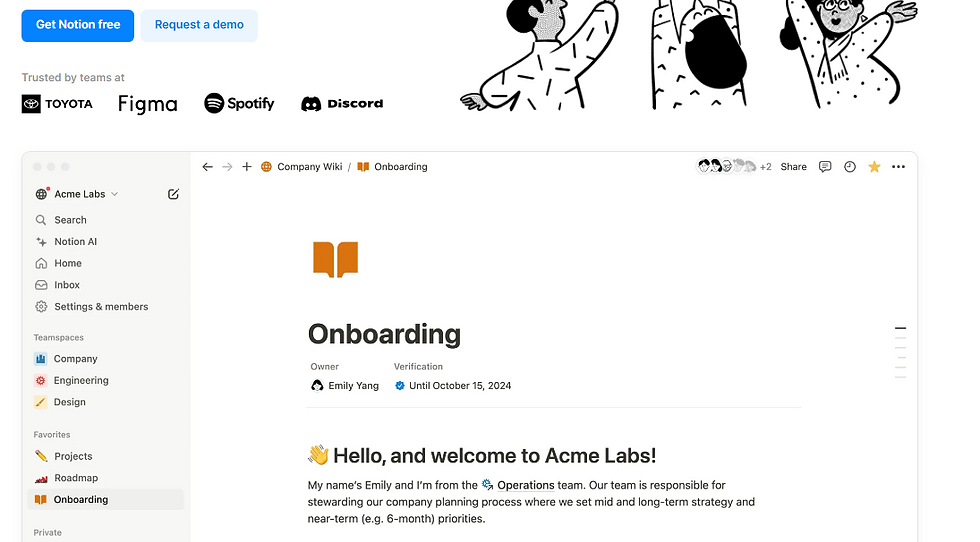Open the Inbox
The height and width of the screenshot is (542, 980).
tap(67, 285)
